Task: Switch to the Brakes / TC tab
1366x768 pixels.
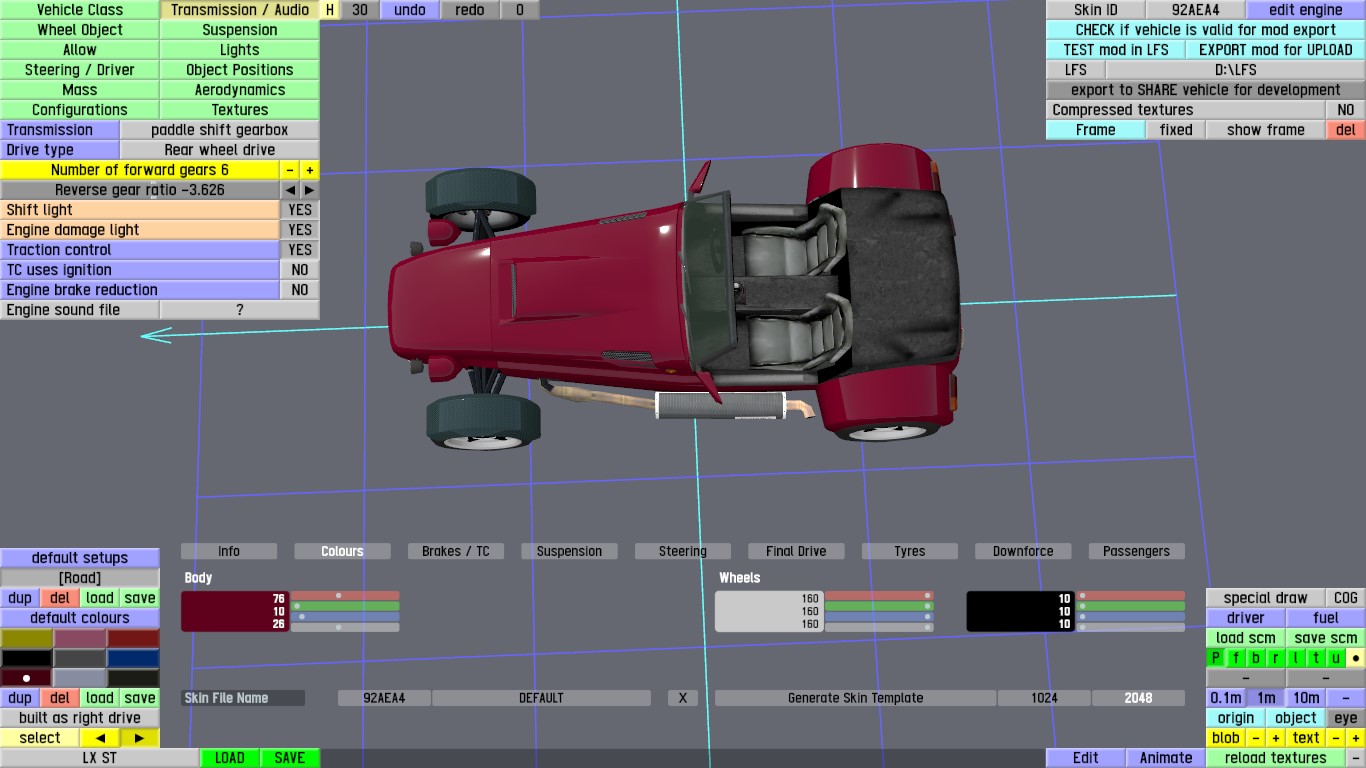Action: [x=455, y=551]
